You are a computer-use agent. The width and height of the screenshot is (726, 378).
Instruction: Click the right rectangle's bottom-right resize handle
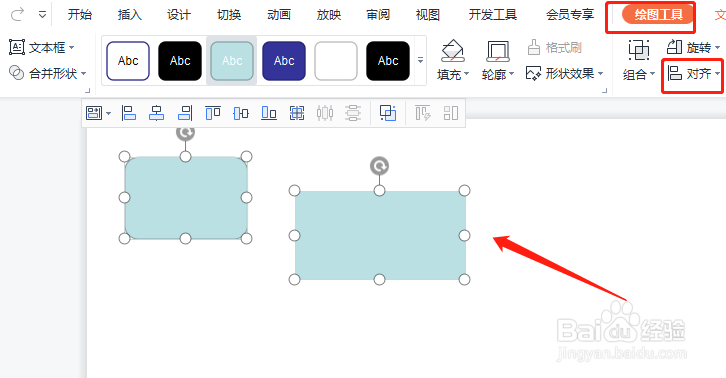tap(464, 279)
